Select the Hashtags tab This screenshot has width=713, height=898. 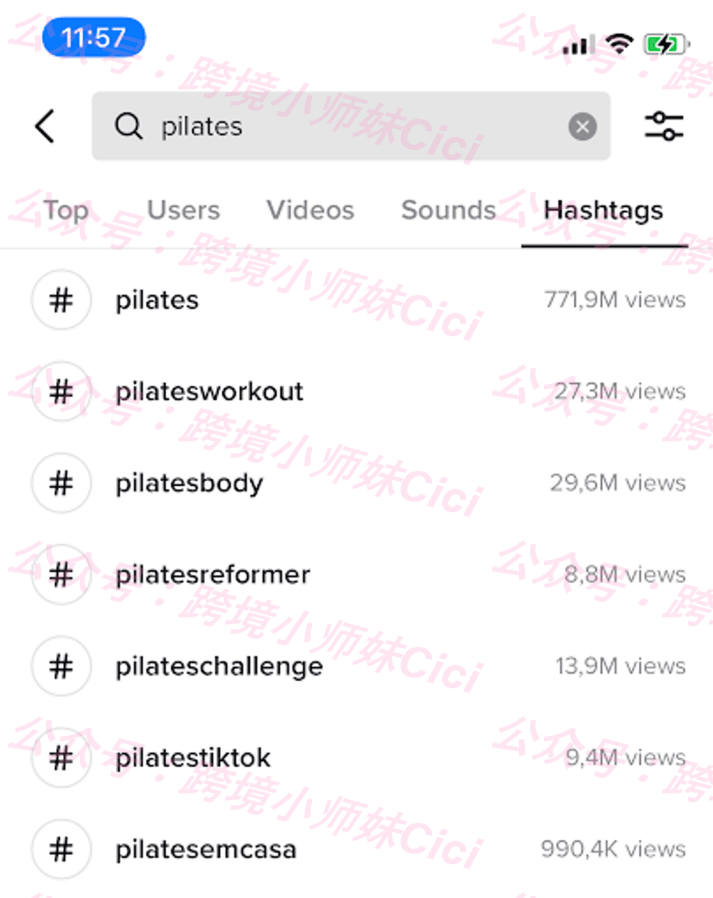(604, 211)
